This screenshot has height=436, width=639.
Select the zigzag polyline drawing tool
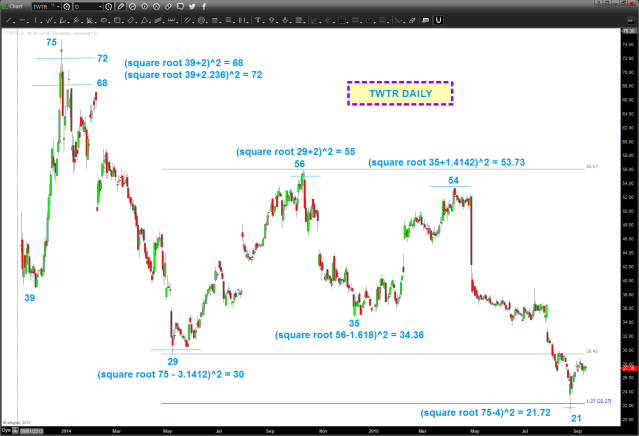[49, 20]
